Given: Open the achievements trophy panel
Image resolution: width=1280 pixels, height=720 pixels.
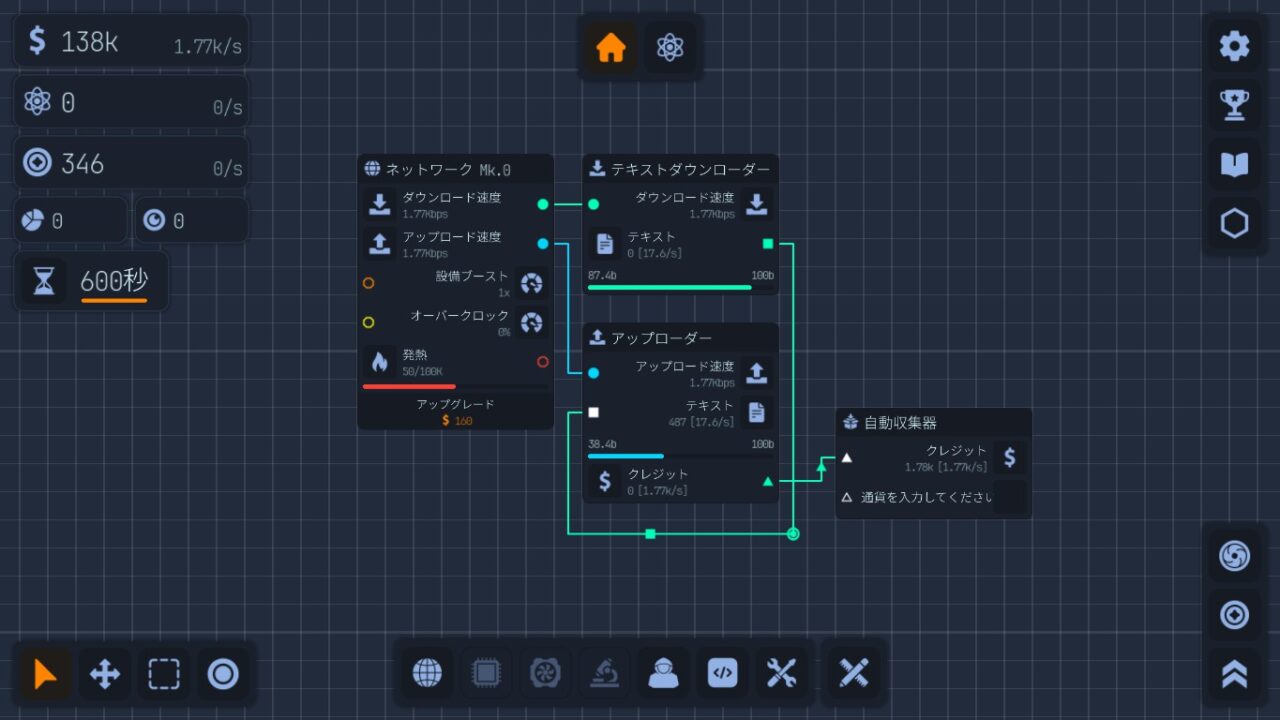Looking at the screenshot, I should pyautogui.click(x=1234, y=105).
